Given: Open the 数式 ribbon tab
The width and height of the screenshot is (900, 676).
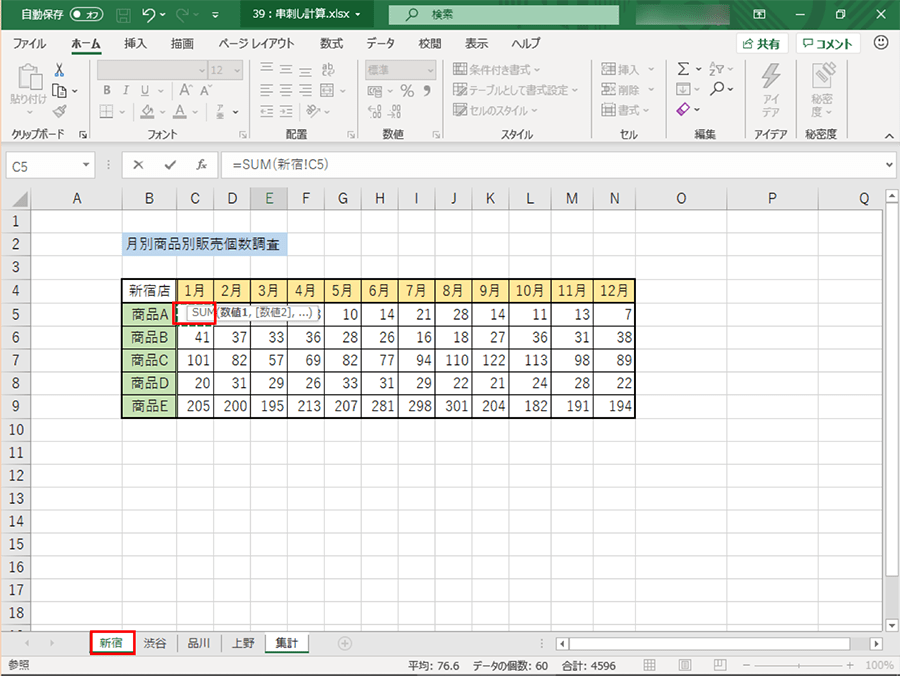Looking at the screenshot, I should [331, 44].
